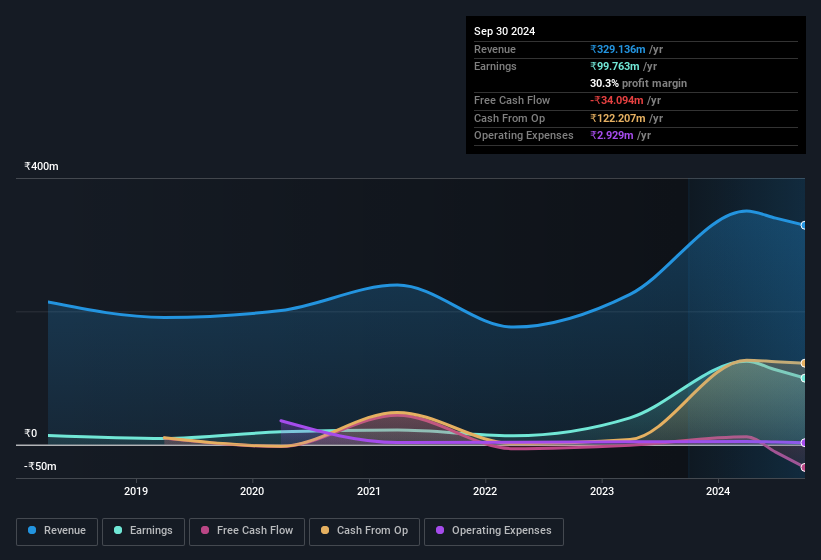Click the 2020 x-axis label
The height and width of the screenshot is (560, 821).
pyautogui.click(x=252, y=491)
